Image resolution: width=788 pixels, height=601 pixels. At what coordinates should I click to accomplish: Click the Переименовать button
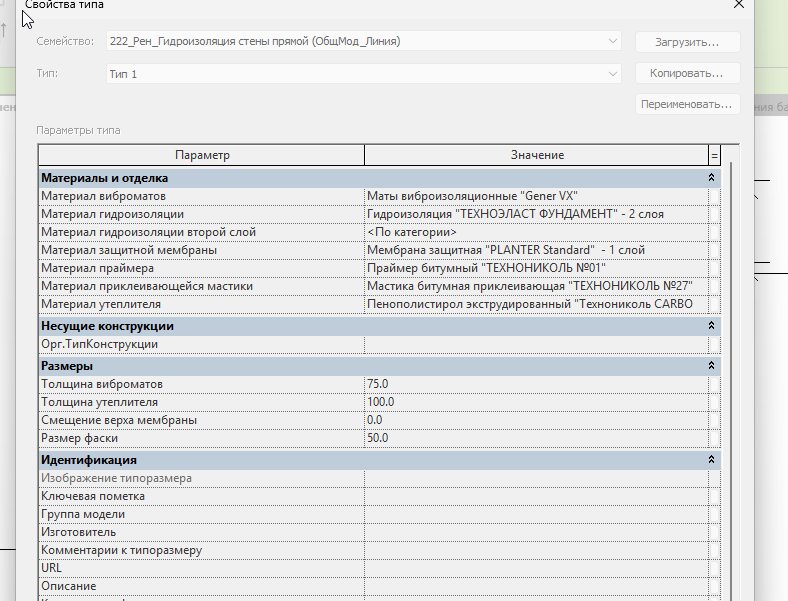[687, 105]
